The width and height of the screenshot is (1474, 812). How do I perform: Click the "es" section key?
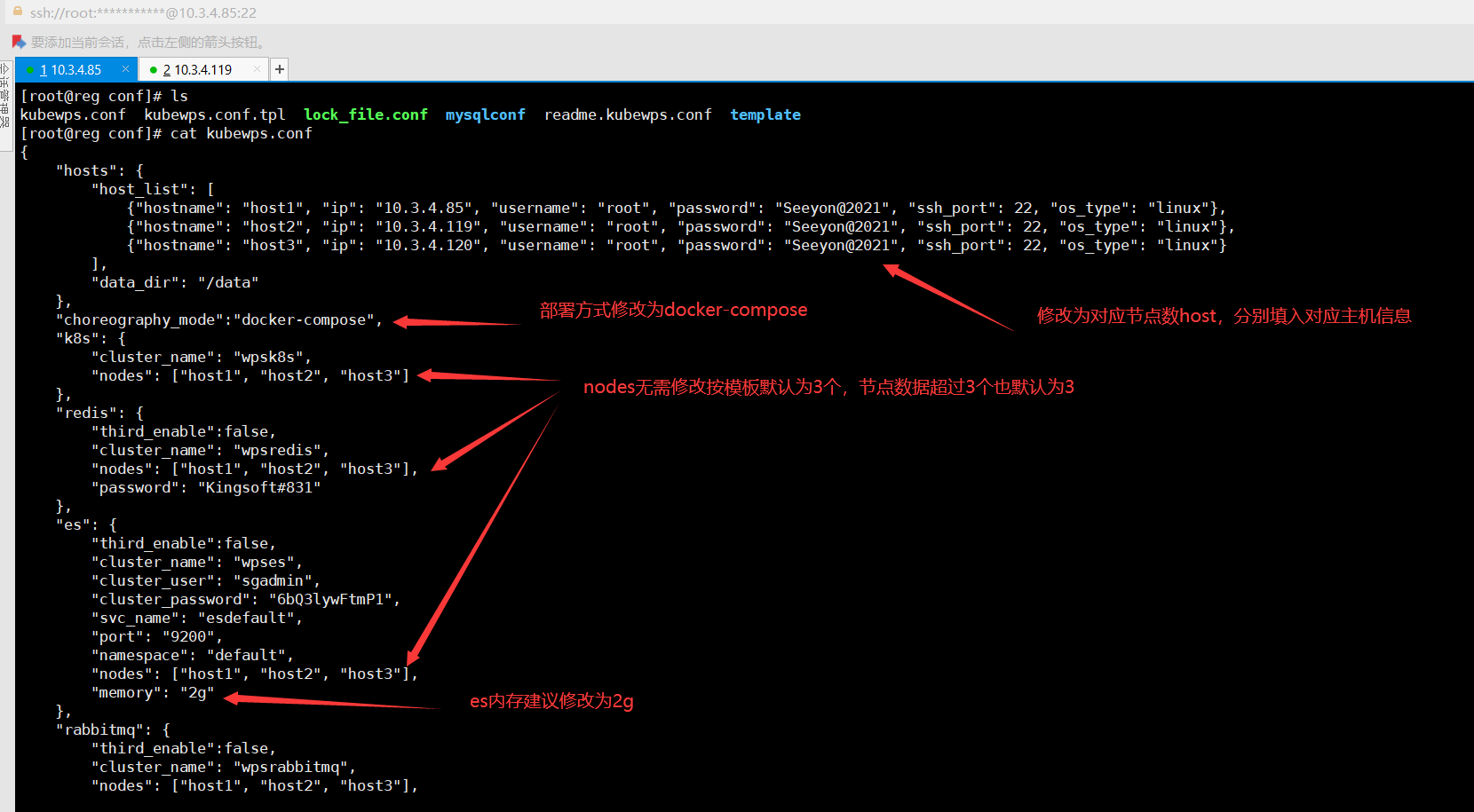pos(73,524)
